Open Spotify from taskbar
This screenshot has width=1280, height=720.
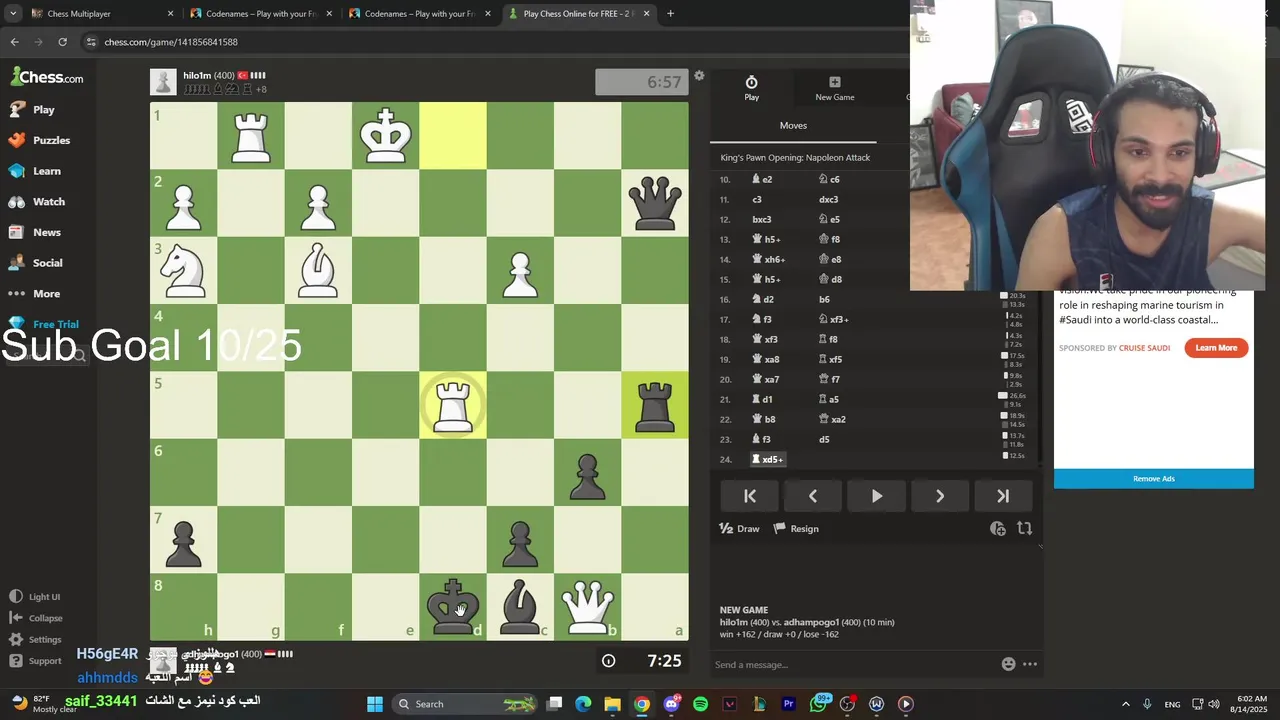coord(700,704)
